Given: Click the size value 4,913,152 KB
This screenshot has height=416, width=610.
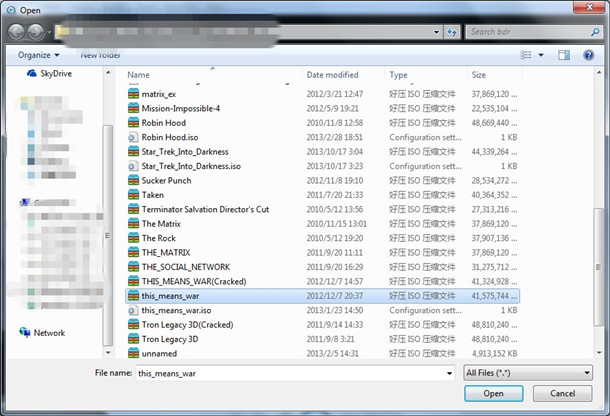Looking at the screenshot, I should click(x=494, y=353).
